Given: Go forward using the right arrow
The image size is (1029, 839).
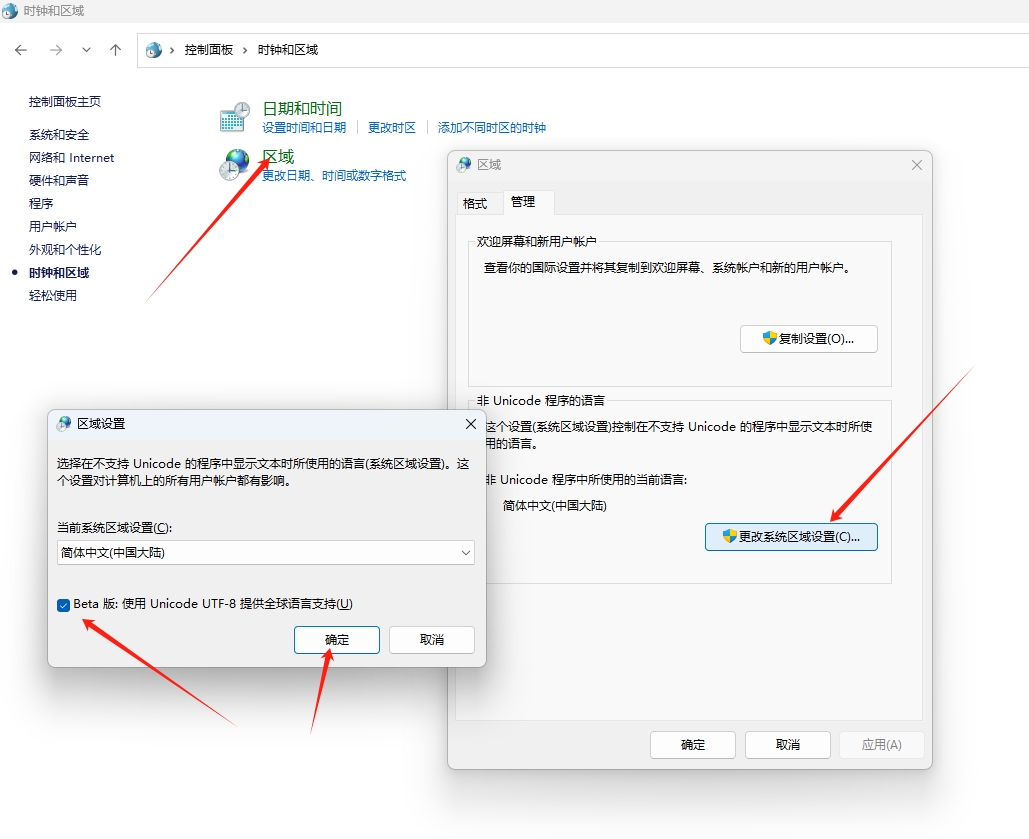Looking at the screenshot, I should tap(56, 50).
